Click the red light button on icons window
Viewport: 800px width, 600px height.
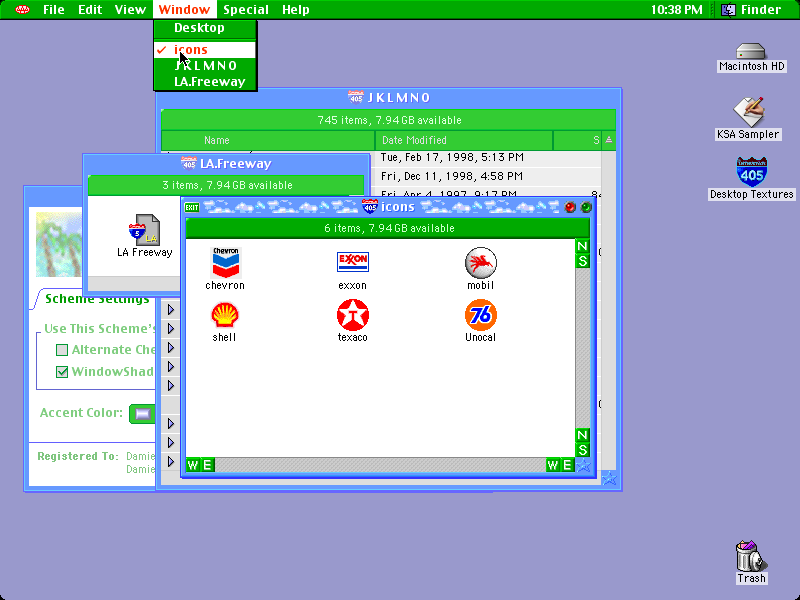point(570,207)
